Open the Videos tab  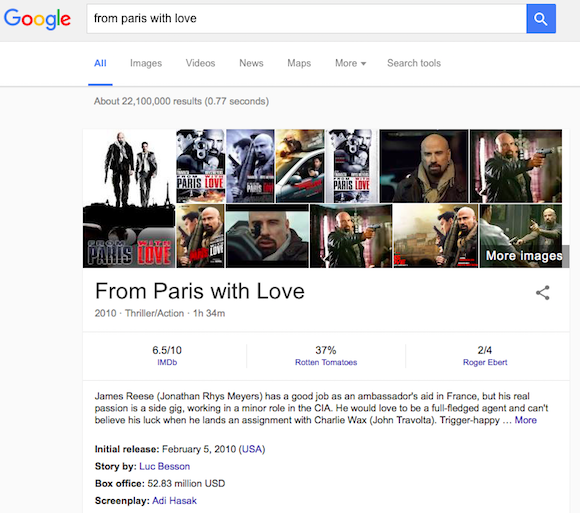click(200, 63)
